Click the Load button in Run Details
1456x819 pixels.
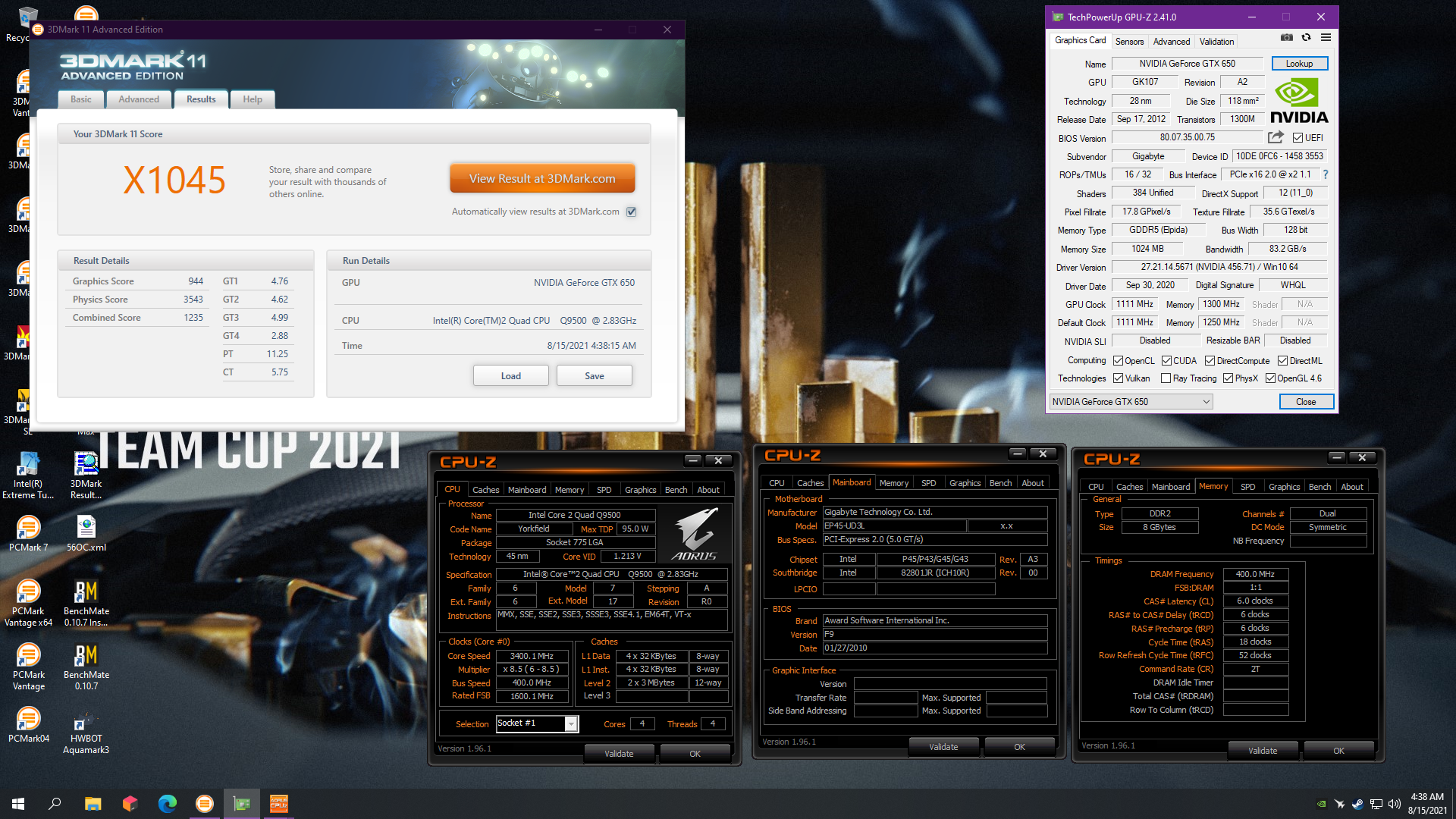pos(510,376)
